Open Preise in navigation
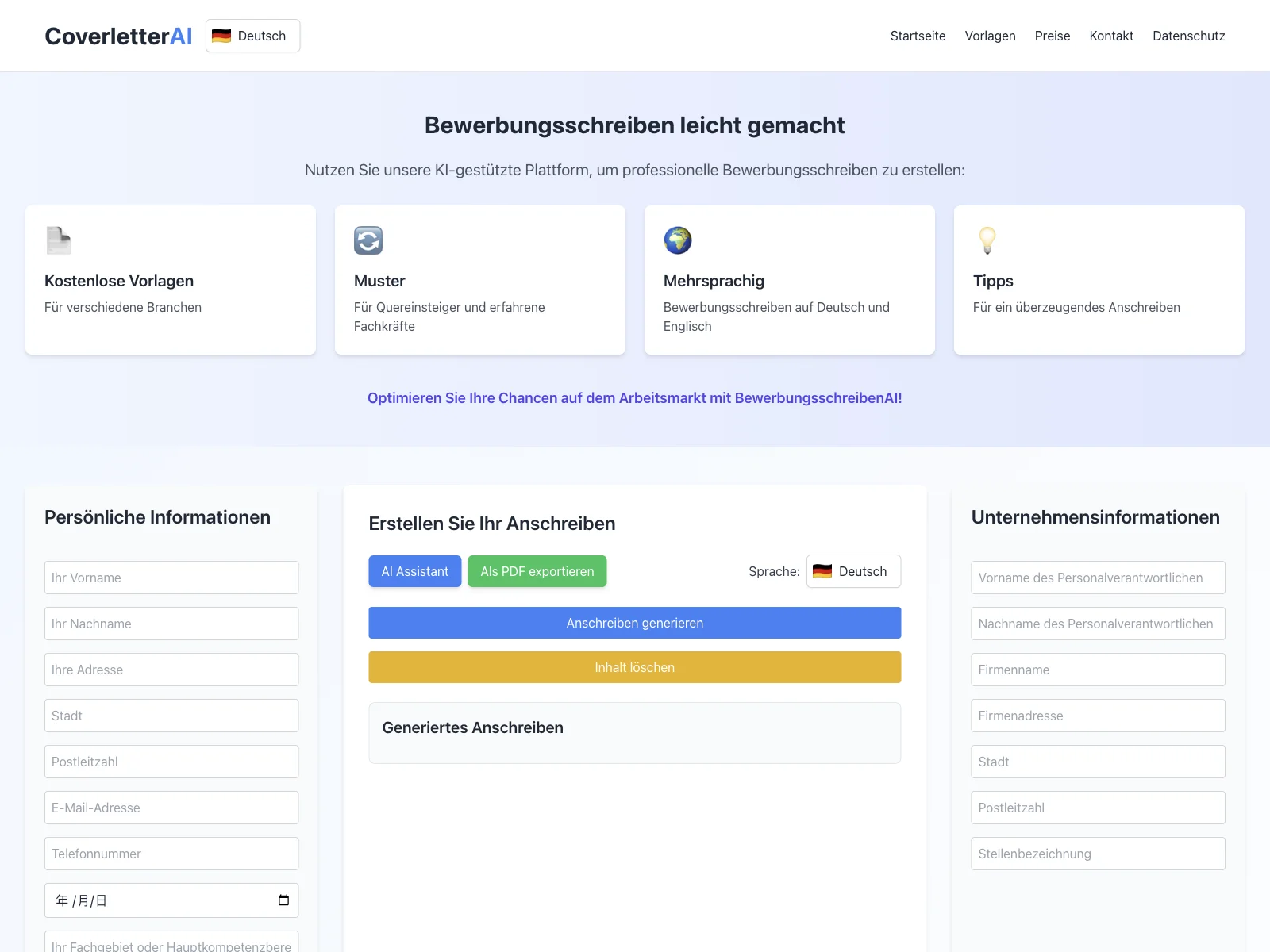The height and width of the screenshot is (952, 1270). click(x=1053, y=36)
